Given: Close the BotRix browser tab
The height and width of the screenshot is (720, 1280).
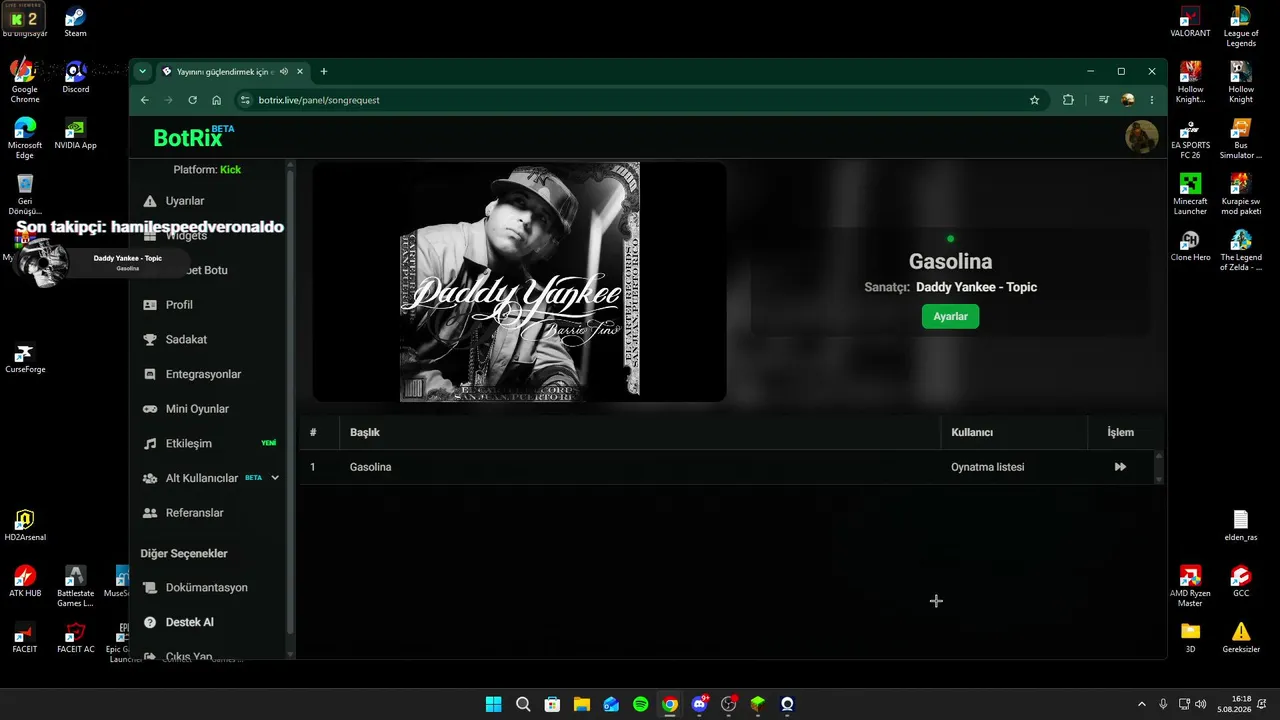Looking at the screenshot, I should pyautogui.click(x=300, y=71).
